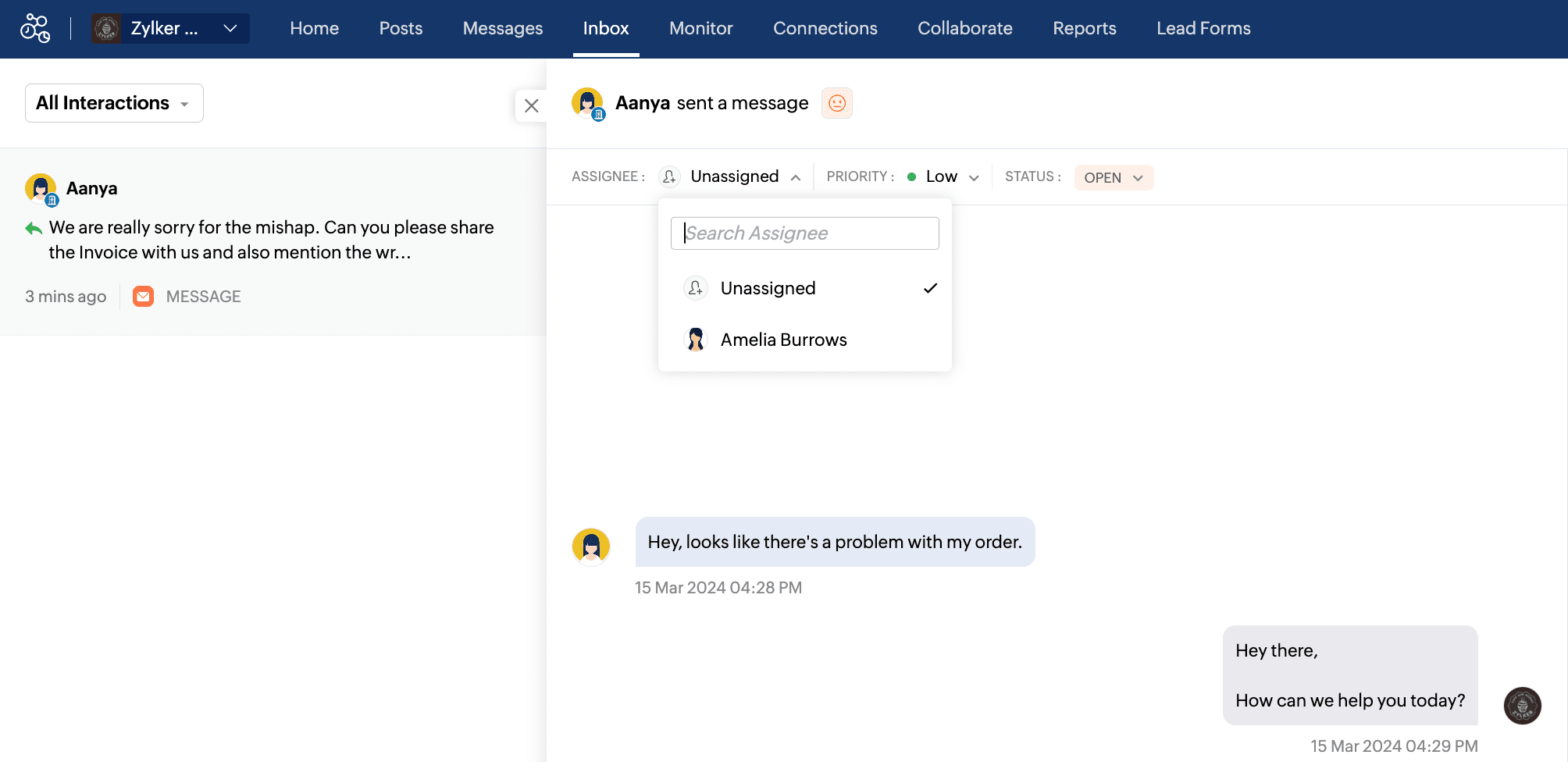Click Amelia Burrows' avatar icon in list

[x=696, y=340]
